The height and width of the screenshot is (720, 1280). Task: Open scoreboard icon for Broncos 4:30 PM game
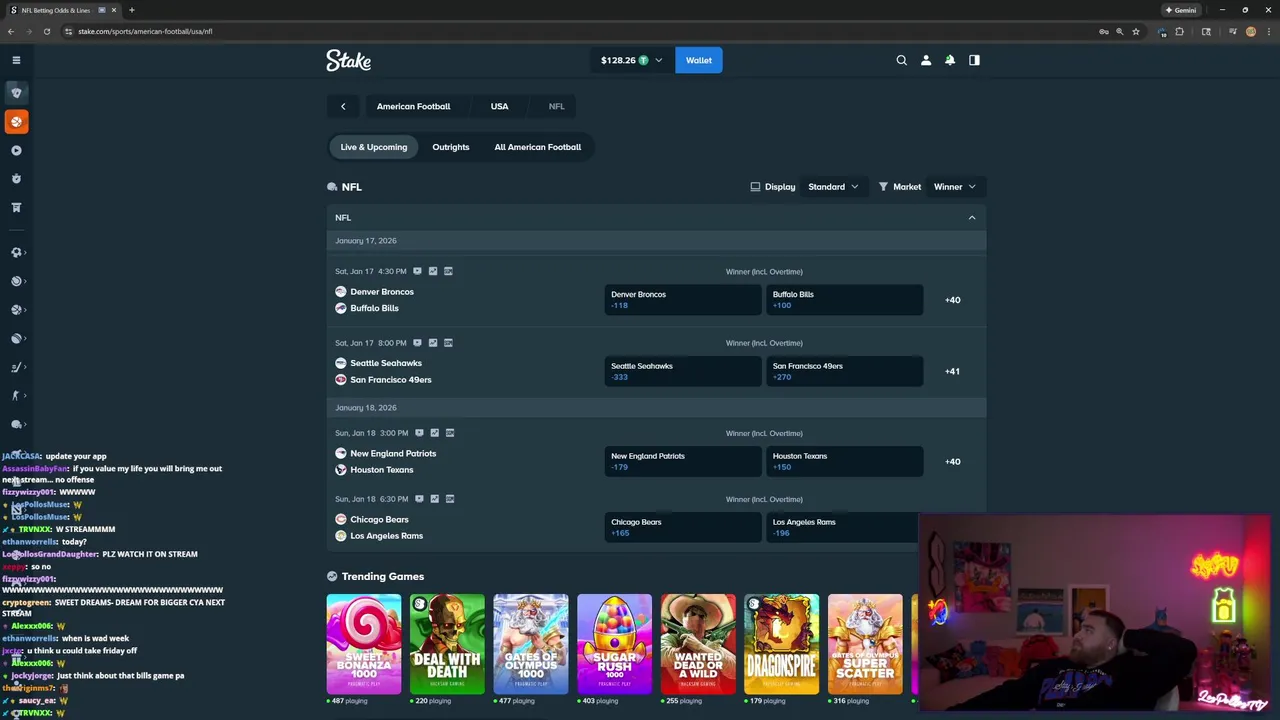pos(448,271)
